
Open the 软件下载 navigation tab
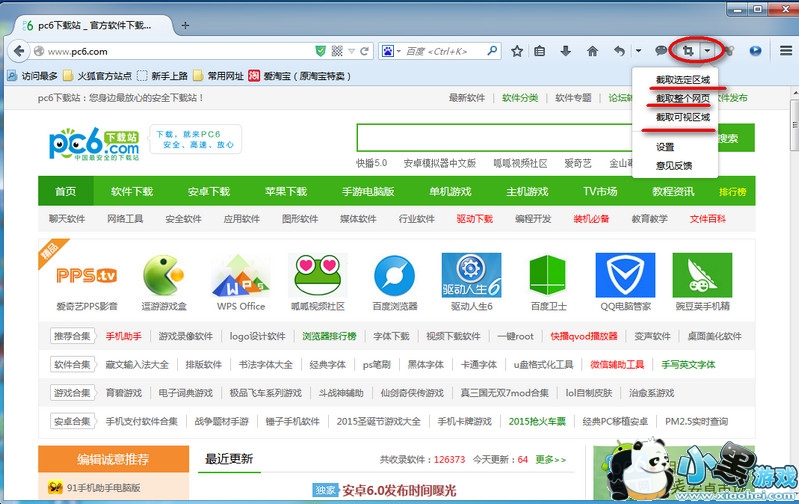click(132, 192)
